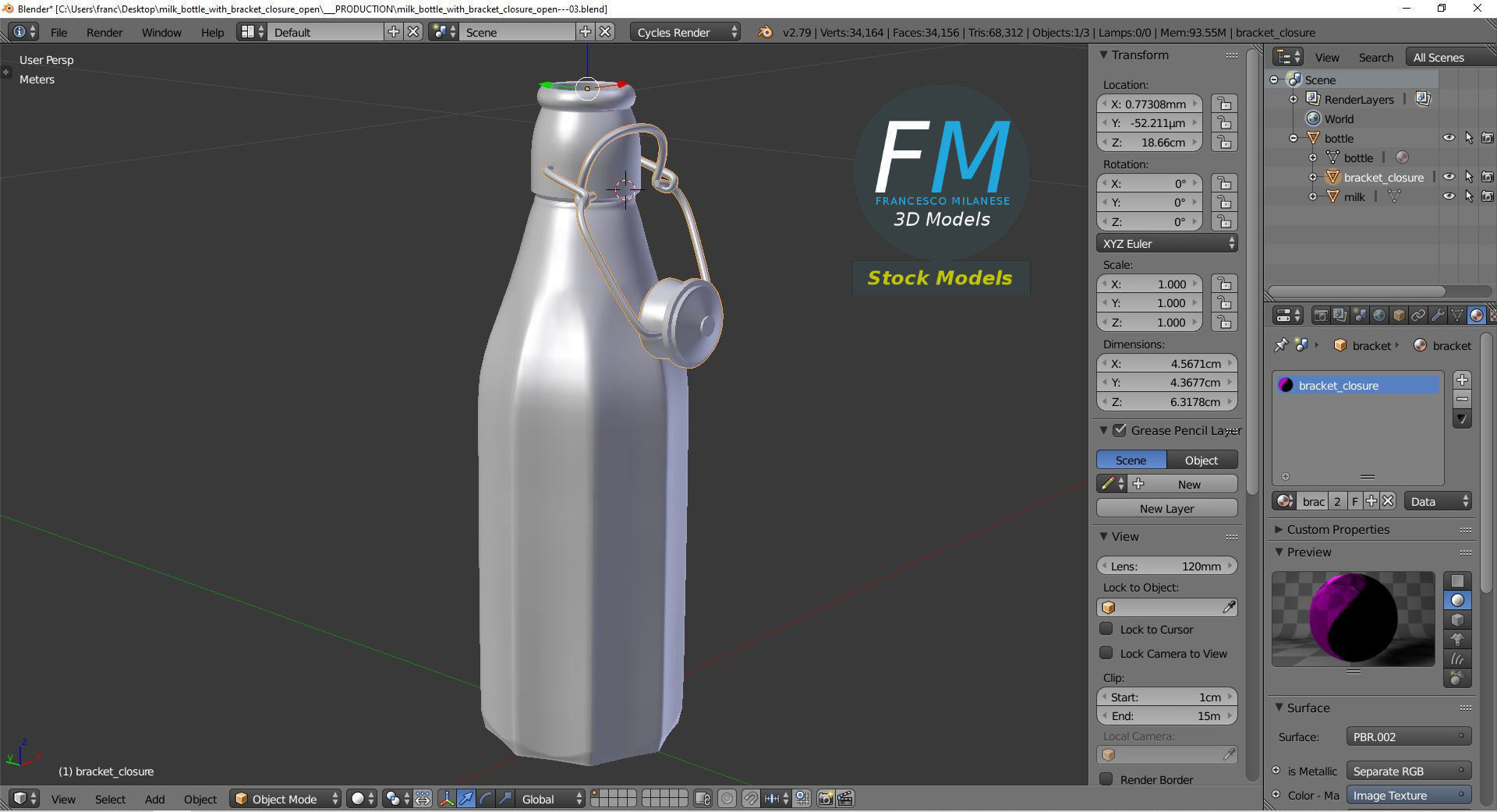Click the scale manipulator icon in header
The image size is (1497, 812).
coord(505,799)
